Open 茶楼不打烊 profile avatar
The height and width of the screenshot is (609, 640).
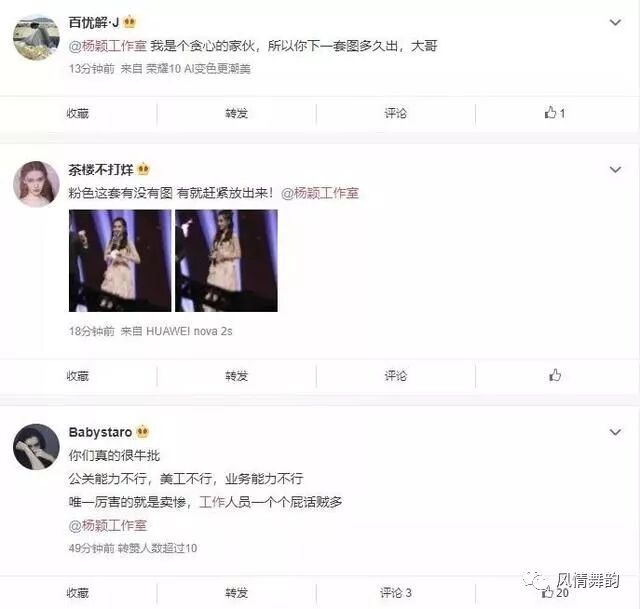[36, 184]
